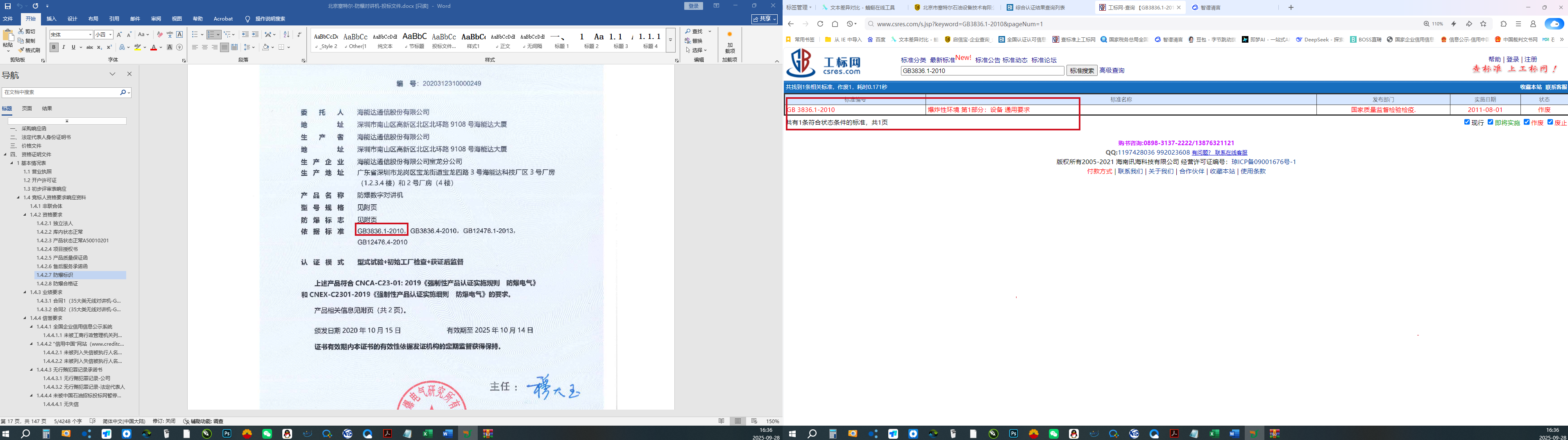Apply superscript formatting

point(109,47)
